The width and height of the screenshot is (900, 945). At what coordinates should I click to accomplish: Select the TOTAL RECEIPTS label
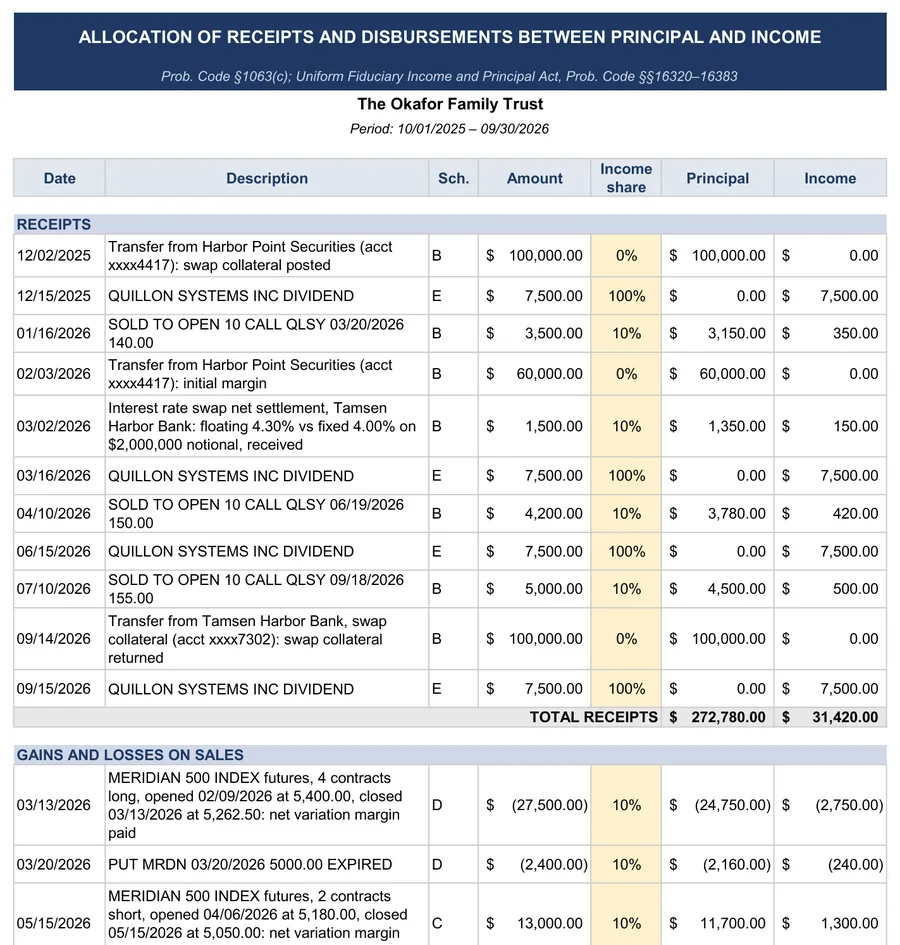(x=594, y=717)
